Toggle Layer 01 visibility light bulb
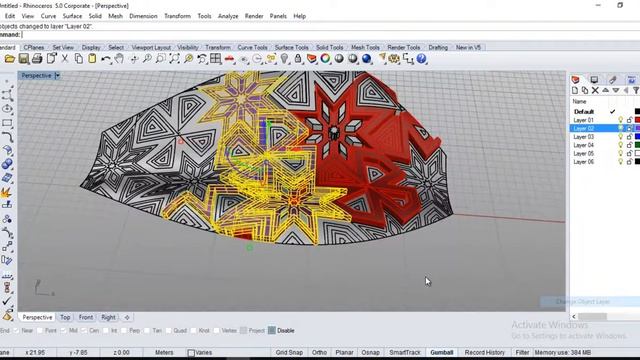Viewport: 640px width, 360px height. tap(620, 120)
